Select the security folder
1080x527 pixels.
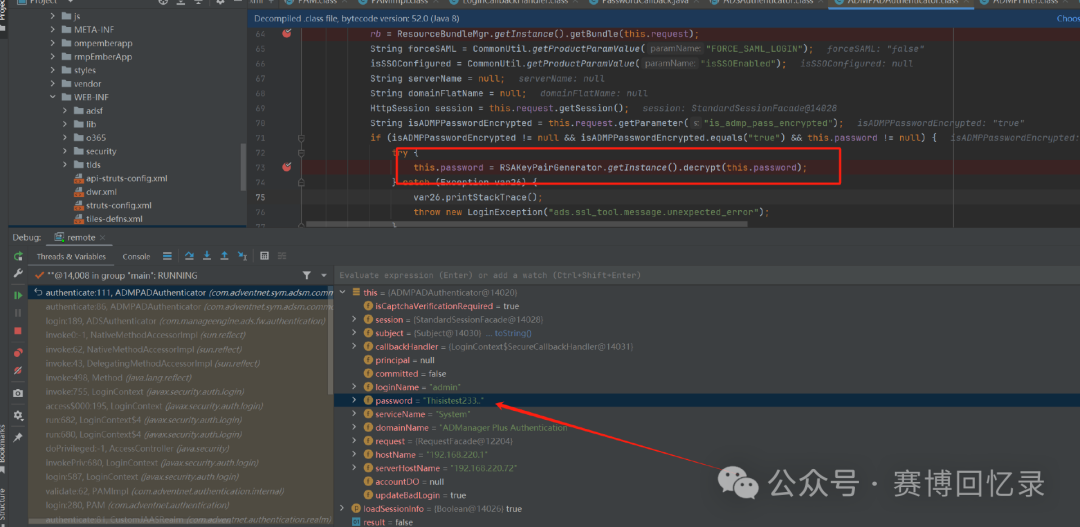click(101, 151)
